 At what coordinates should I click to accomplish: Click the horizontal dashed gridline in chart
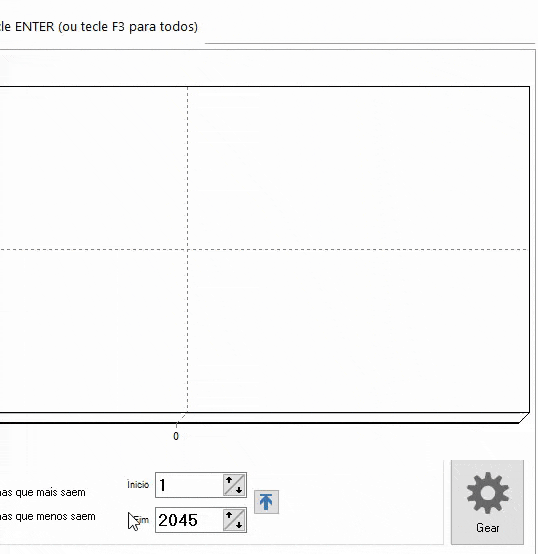point(264,249)
